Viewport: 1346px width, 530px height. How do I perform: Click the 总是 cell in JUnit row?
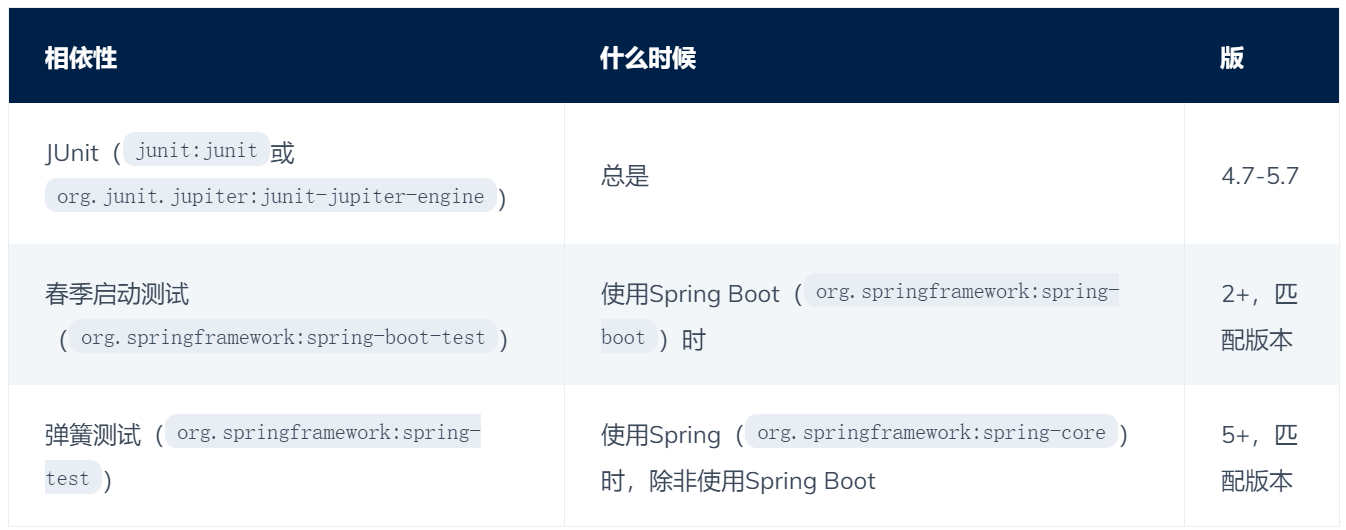(625, 176)
